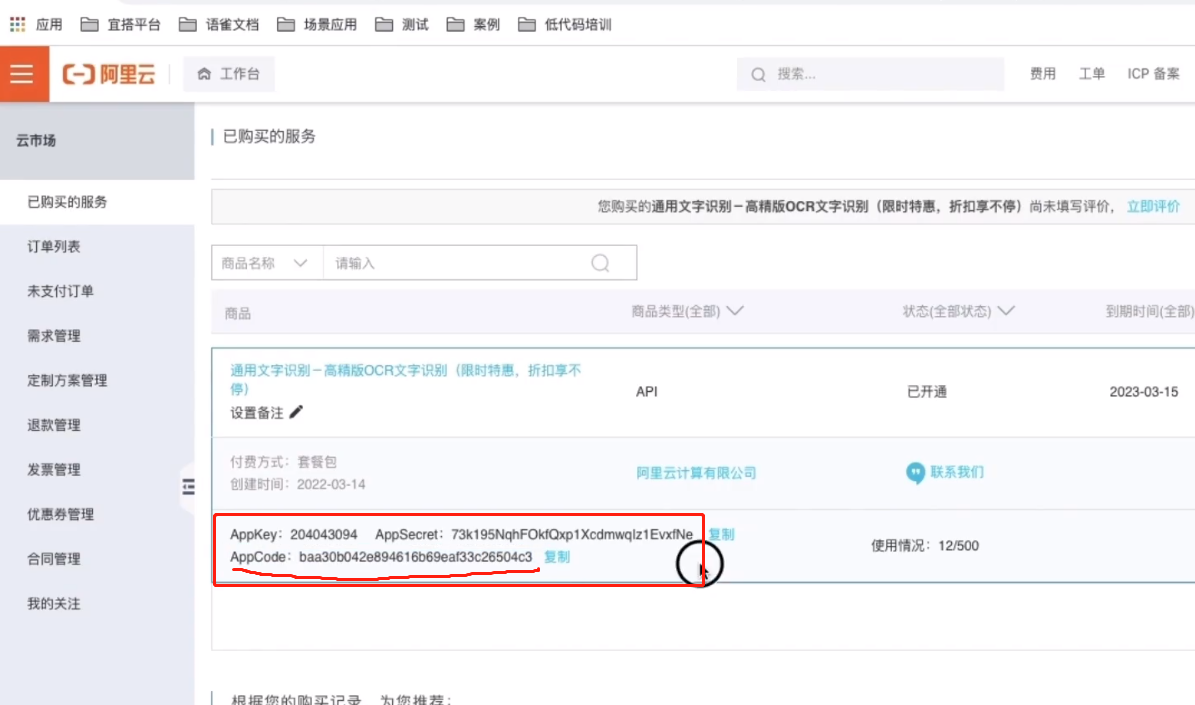Click the search icon in product filter
1195x705 pixels.
click(601, 263)
